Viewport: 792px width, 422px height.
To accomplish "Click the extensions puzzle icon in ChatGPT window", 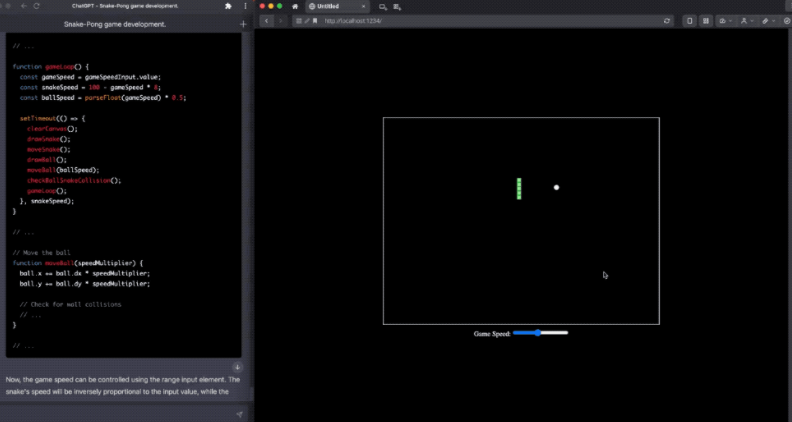I will [229, 6].
